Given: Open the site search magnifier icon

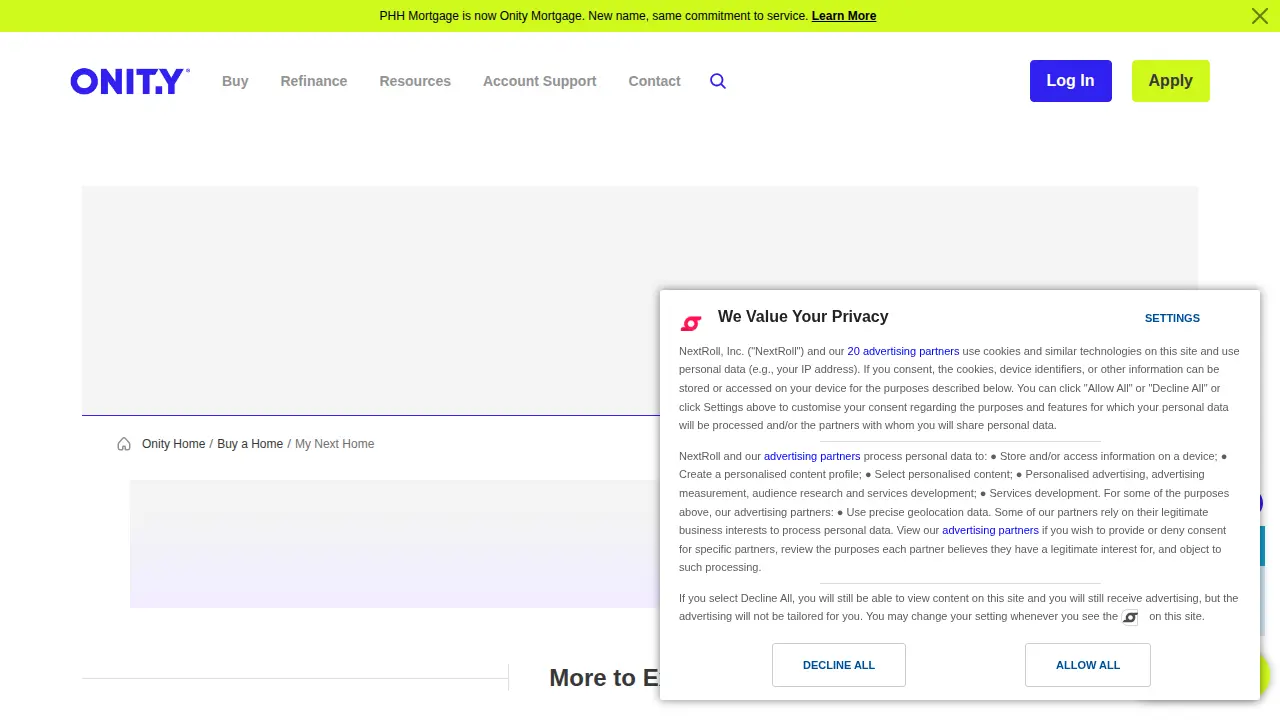Looking at the screenshot, I should click(x=718, y=81).
